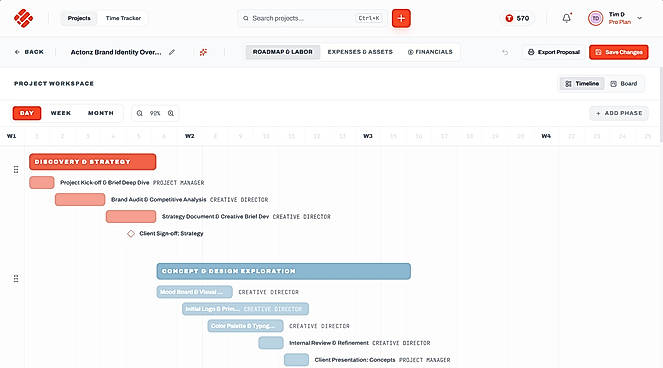Screen dimensions: 663x368
Task: Select Strategy Document task bar
Action: pos(131,216)
